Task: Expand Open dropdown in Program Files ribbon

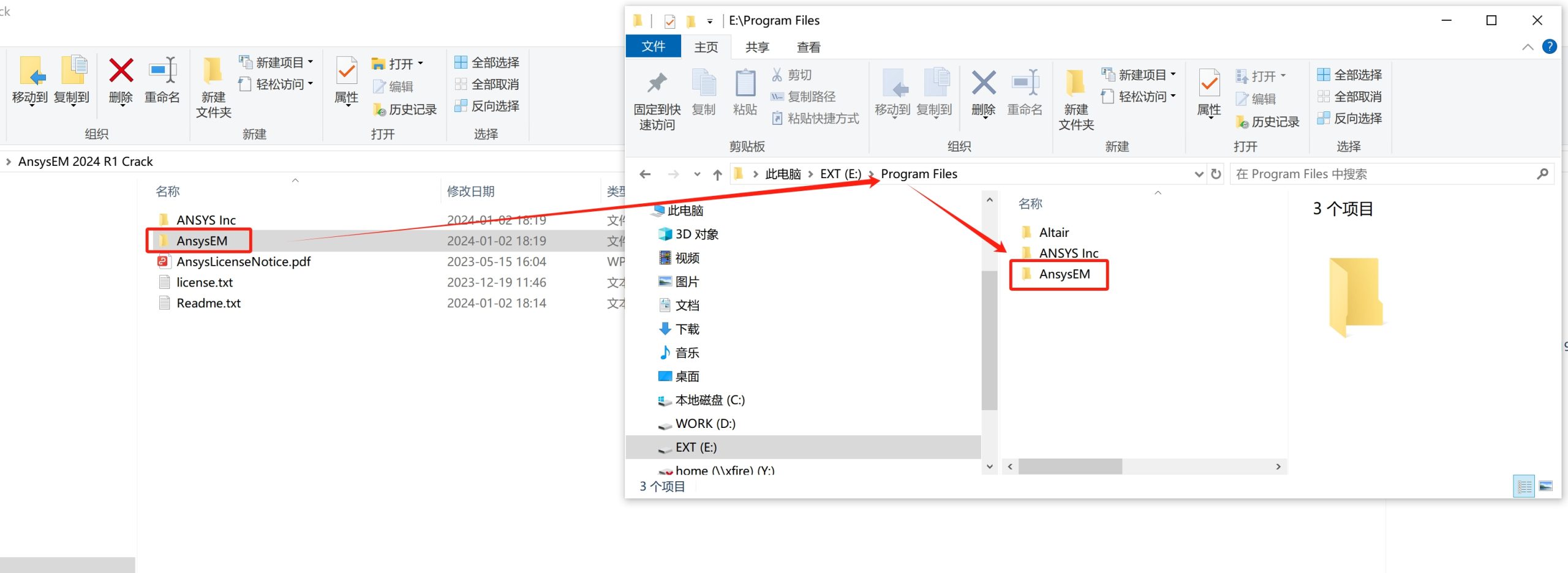Action: click(1261, 76)
